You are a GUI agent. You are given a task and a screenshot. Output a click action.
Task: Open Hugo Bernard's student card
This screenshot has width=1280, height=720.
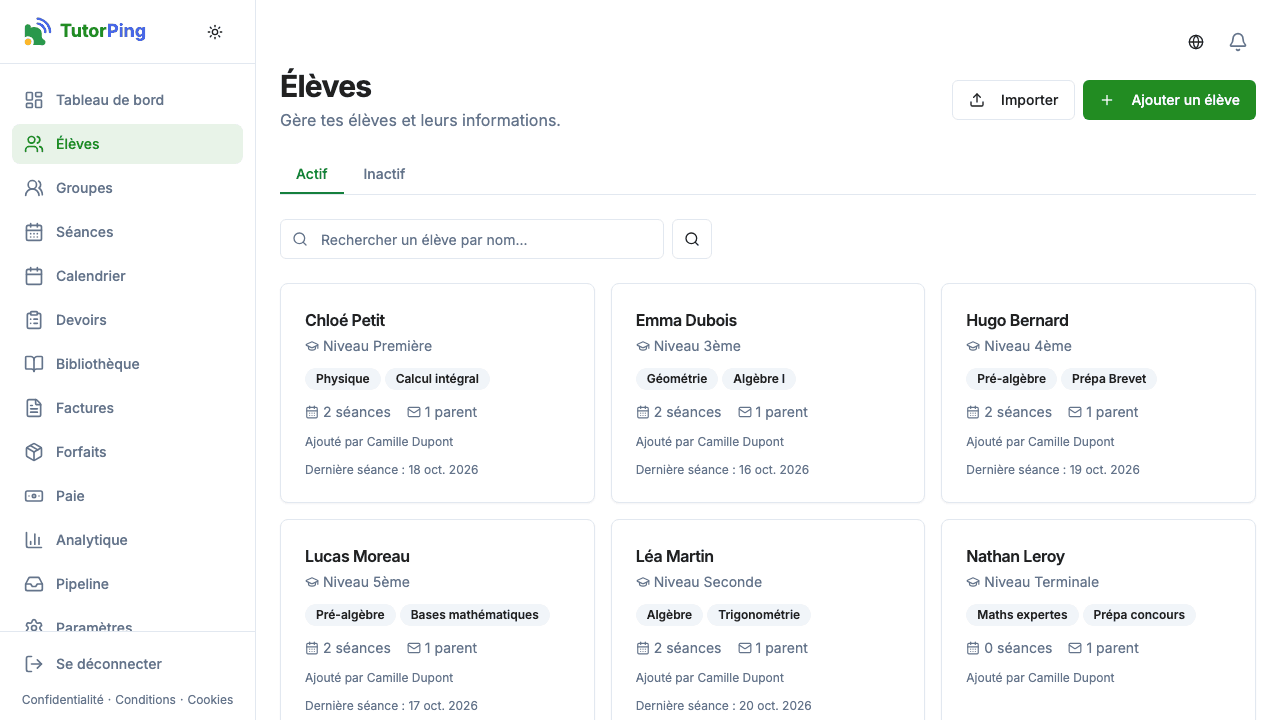[1098, 393]
